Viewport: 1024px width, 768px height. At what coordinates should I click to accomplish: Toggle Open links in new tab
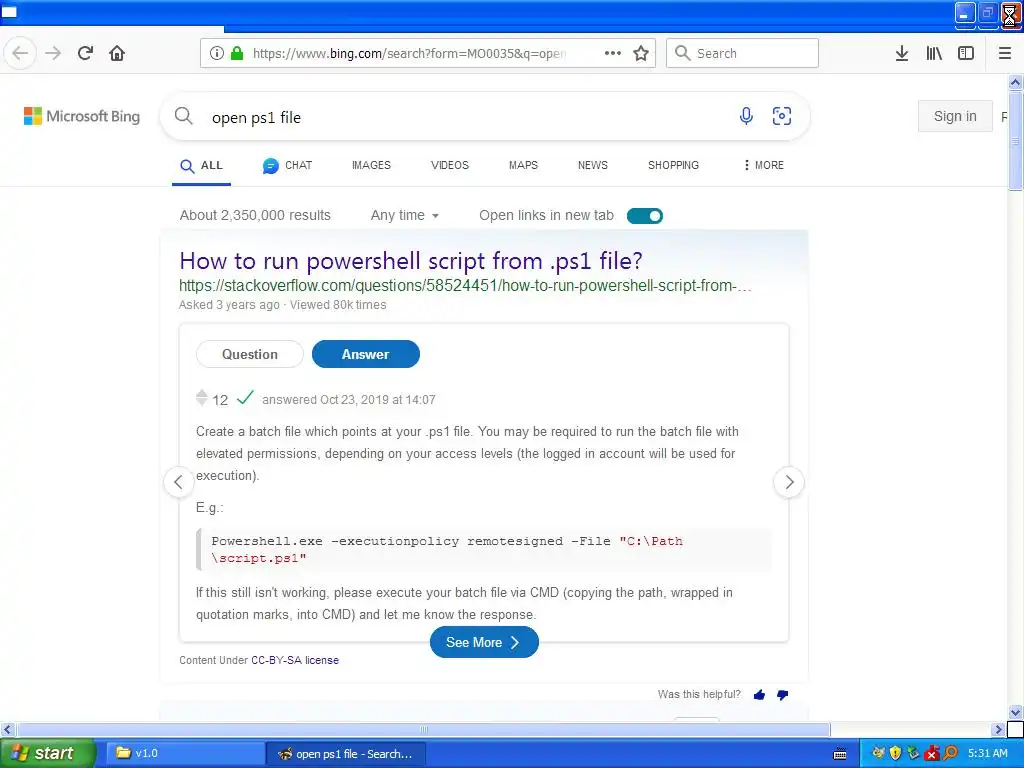pyautogui.click(x=645, y=216)
